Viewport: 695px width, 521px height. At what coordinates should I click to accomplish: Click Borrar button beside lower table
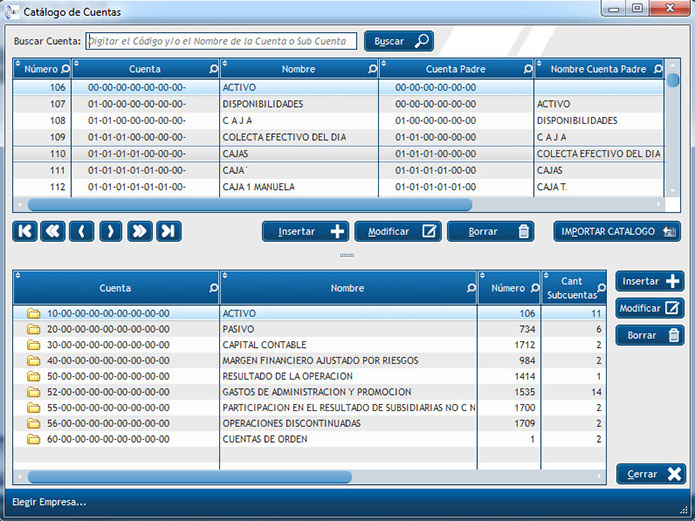(x=649, y=335)
